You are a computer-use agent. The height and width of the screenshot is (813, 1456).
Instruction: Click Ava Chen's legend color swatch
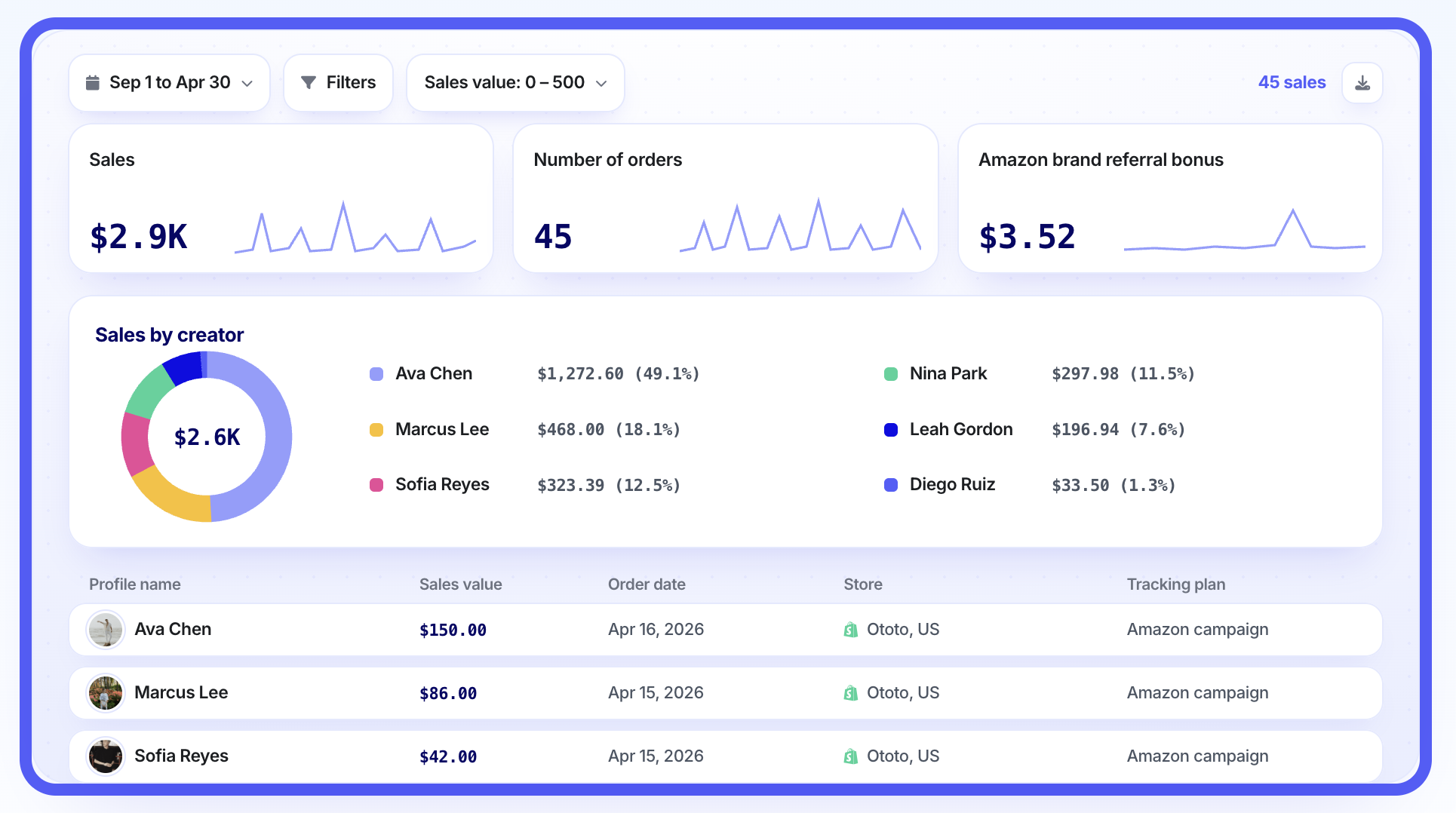tap(376, 374)
